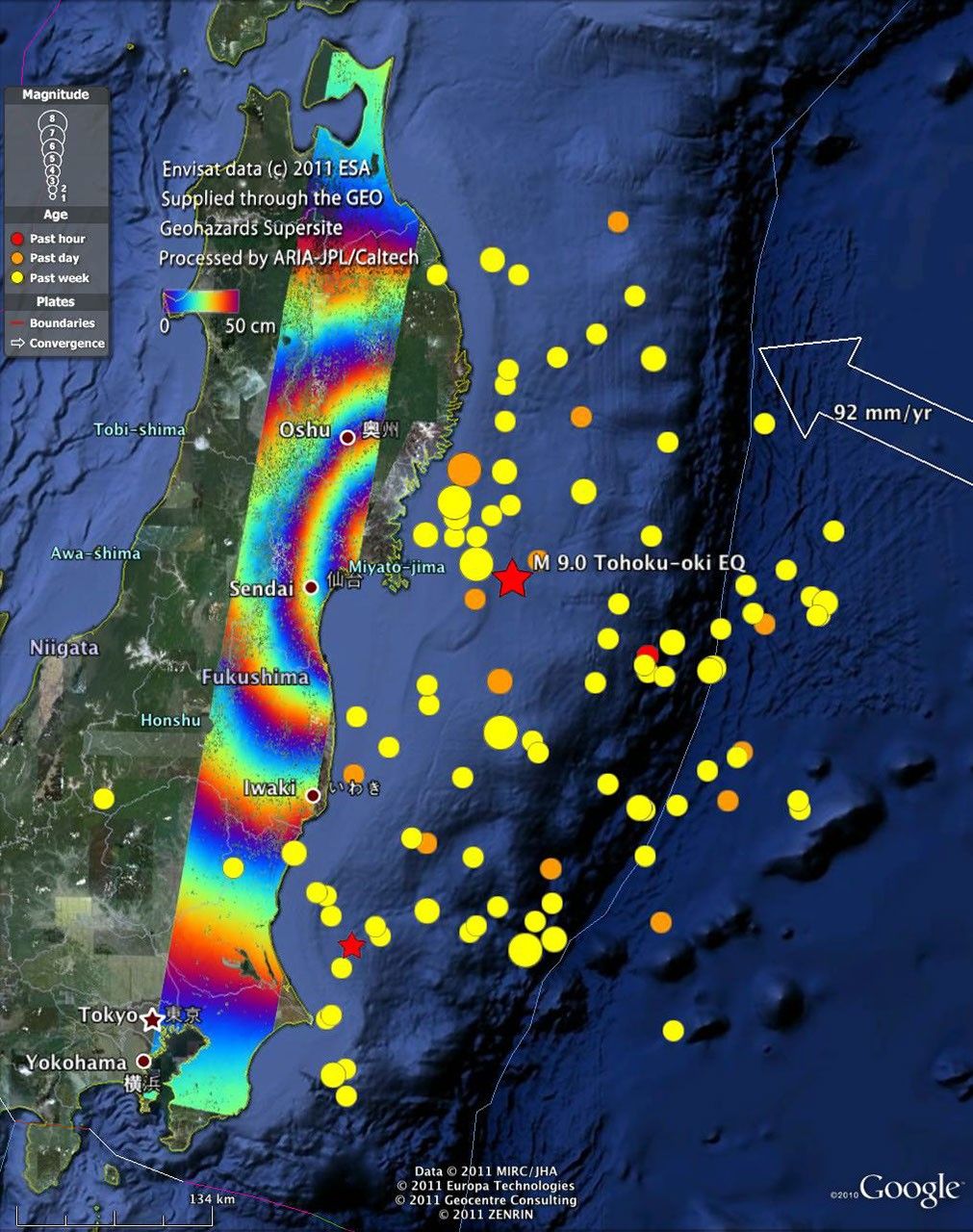
Task: Click the 0 to 50 cm color scale bar
Action: pyautogui.click(x=202, y=300)
